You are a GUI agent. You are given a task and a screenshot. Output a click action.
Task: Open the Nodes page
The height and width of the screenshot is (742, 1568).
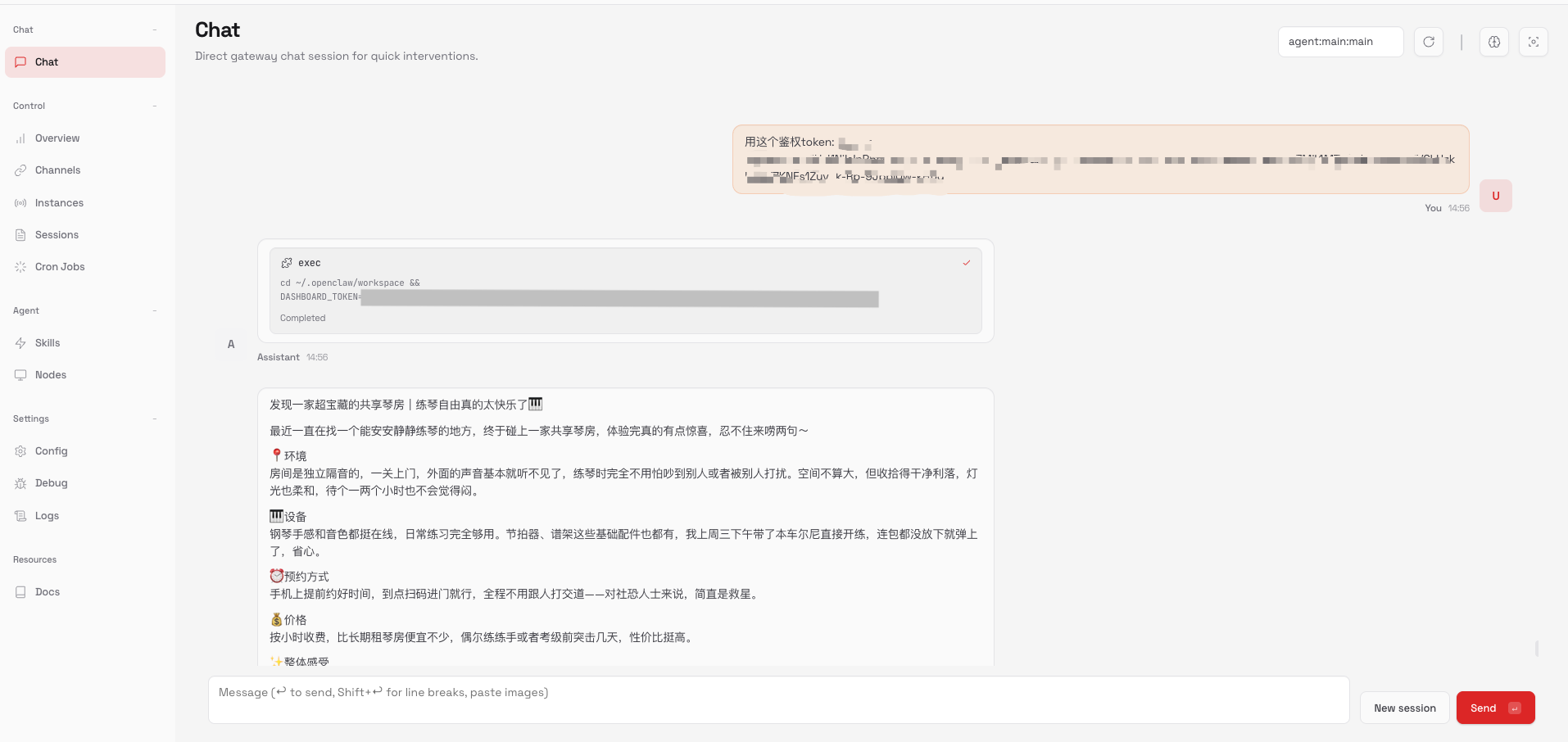click(85, 375)
